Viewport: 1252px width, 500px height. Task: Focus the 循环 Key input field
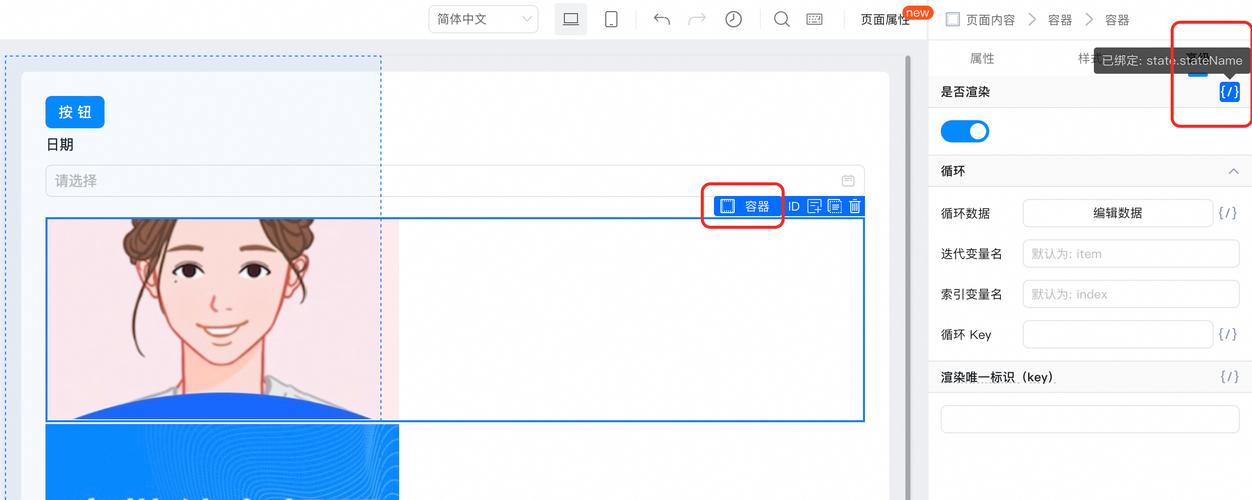coord(1117,334)
